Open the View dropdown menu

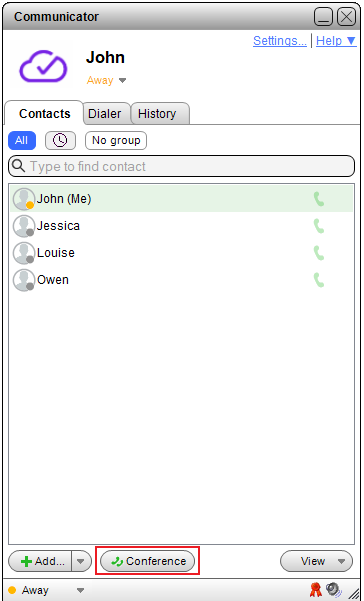click(x=316, y=562)
